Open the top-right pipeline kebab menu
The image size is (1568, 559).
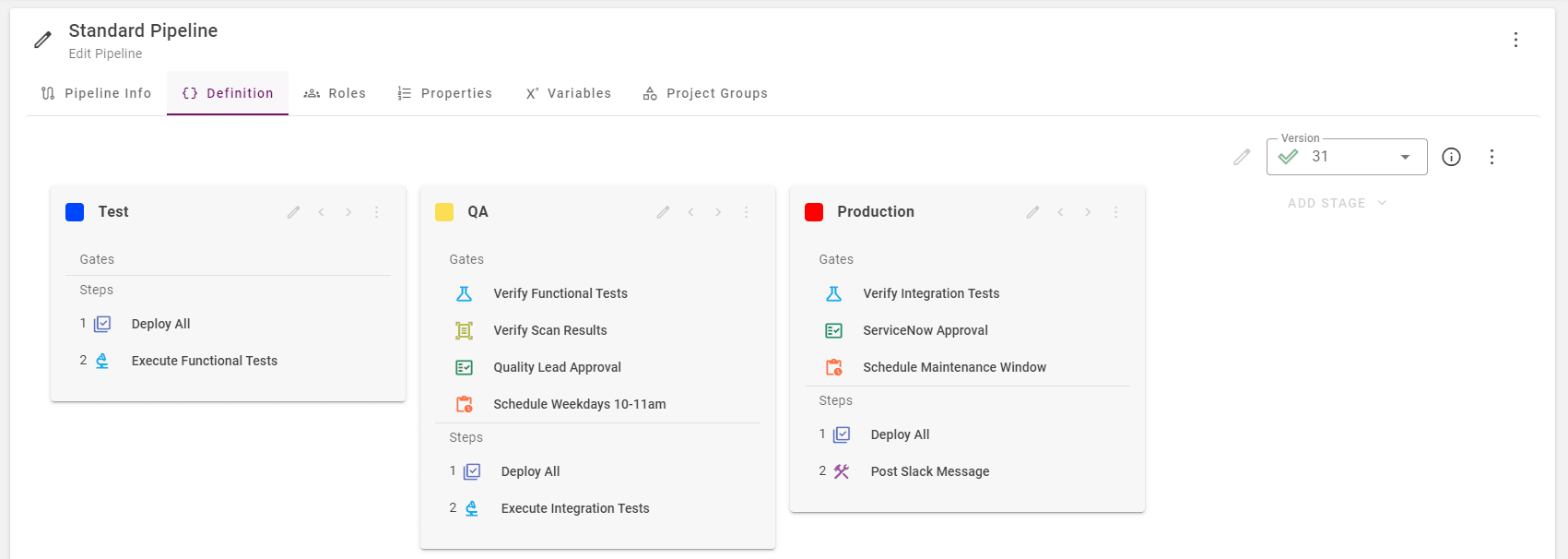(1515, 40)
